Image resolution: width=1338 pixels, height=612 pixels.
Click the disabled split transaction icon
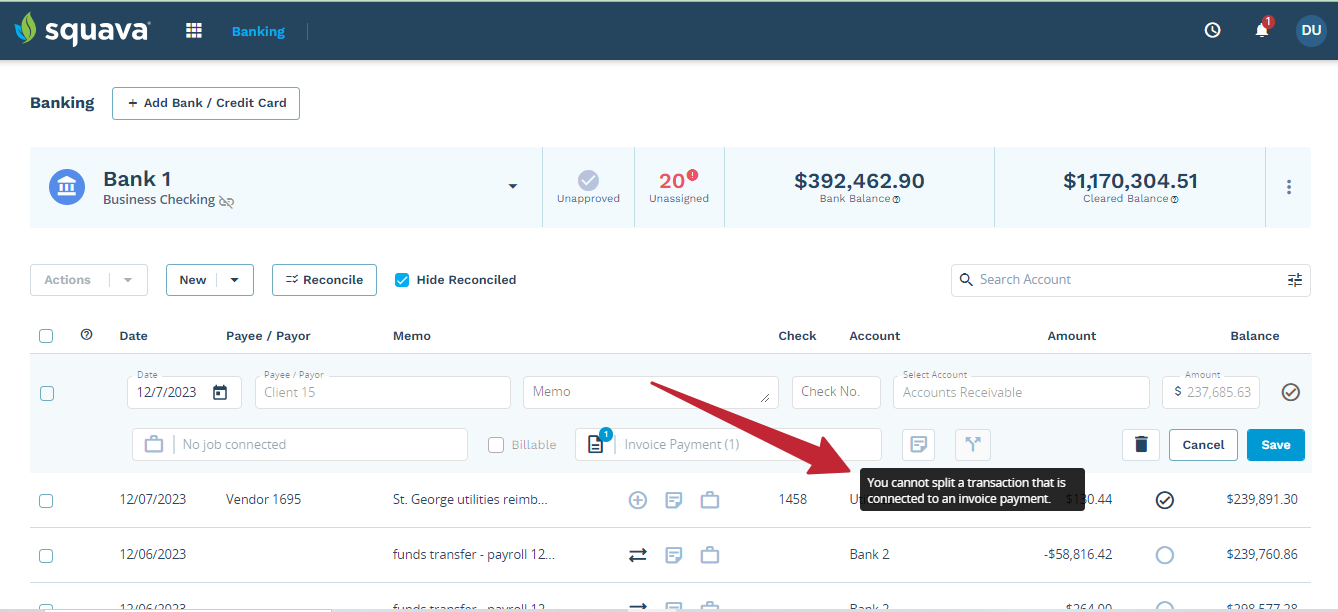pyautogui.click(x=972, y=444)
